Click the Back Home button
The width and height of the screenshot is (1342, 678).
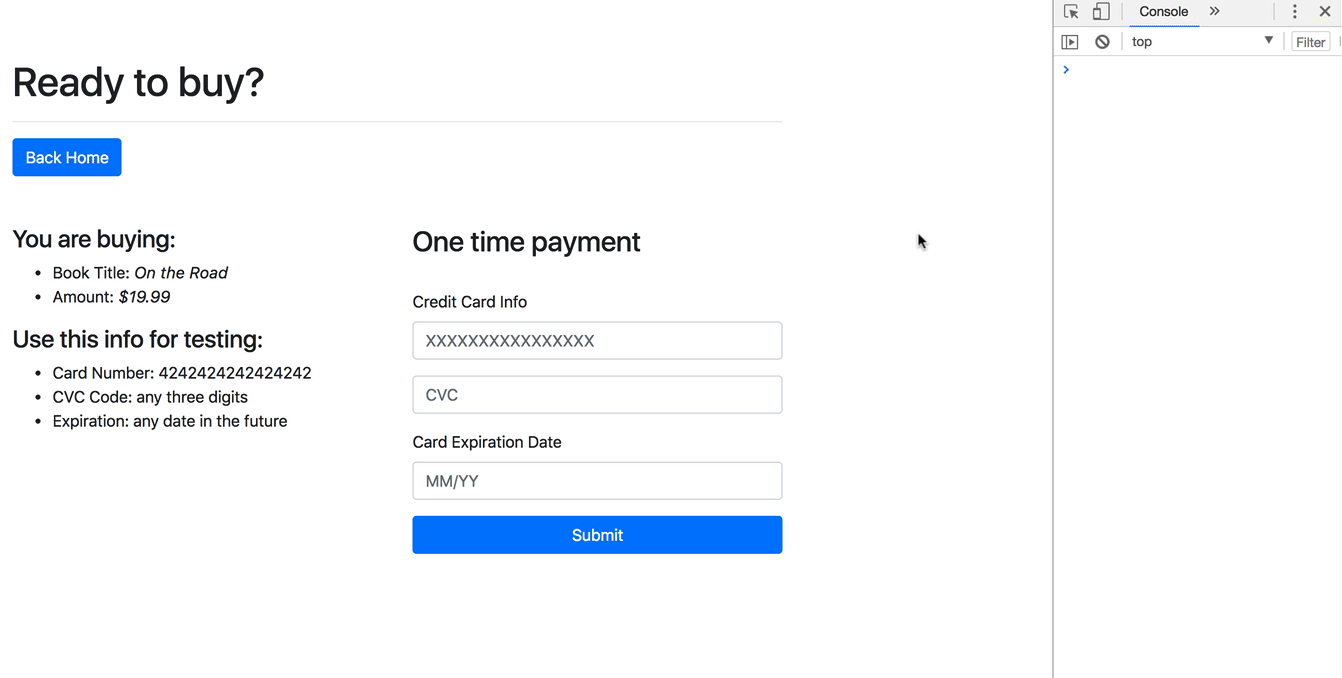[x=66, y=157]
